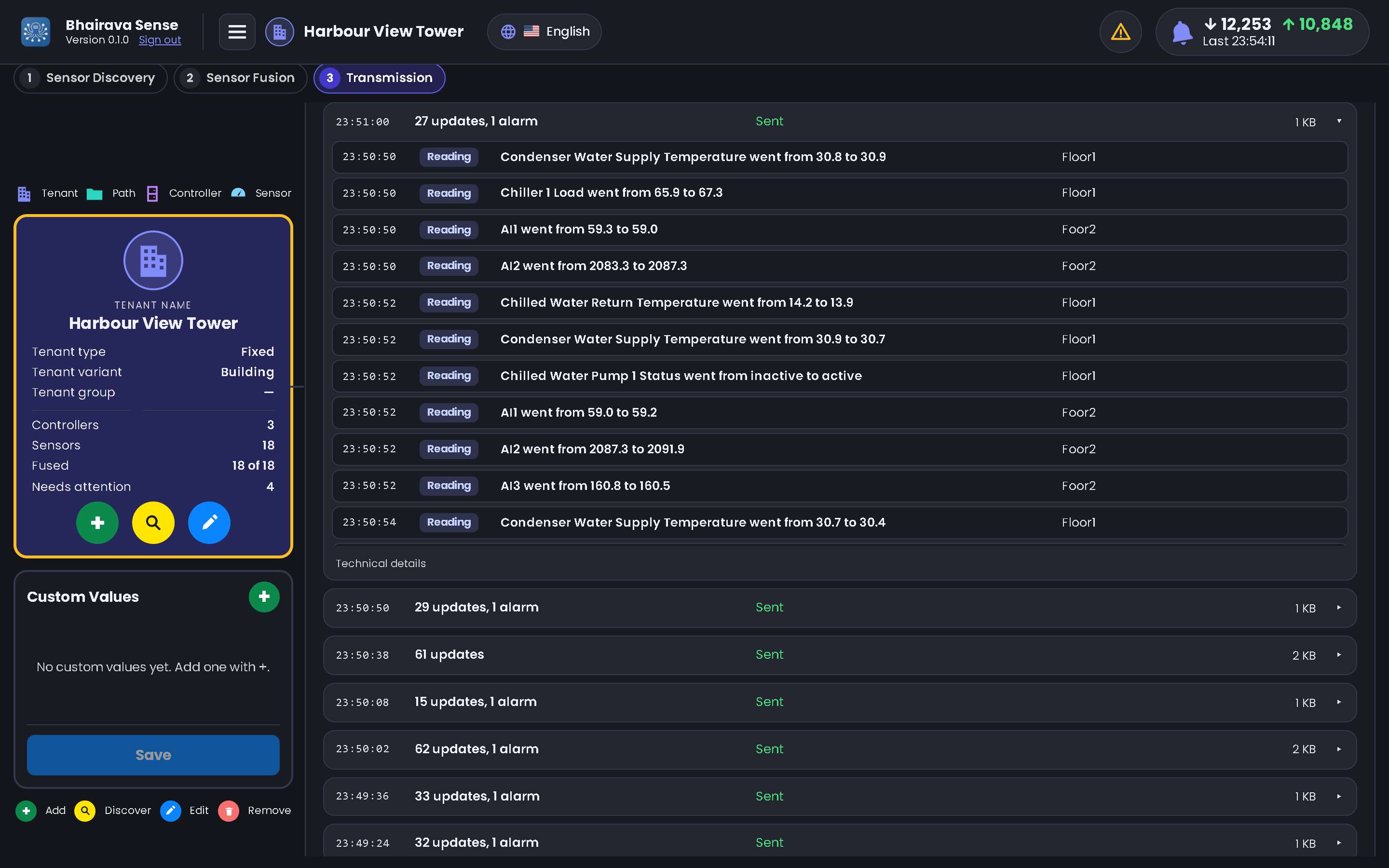Screen dimensions: 1389x868
Task: Open Technical details section
Action: click(381, 564)
